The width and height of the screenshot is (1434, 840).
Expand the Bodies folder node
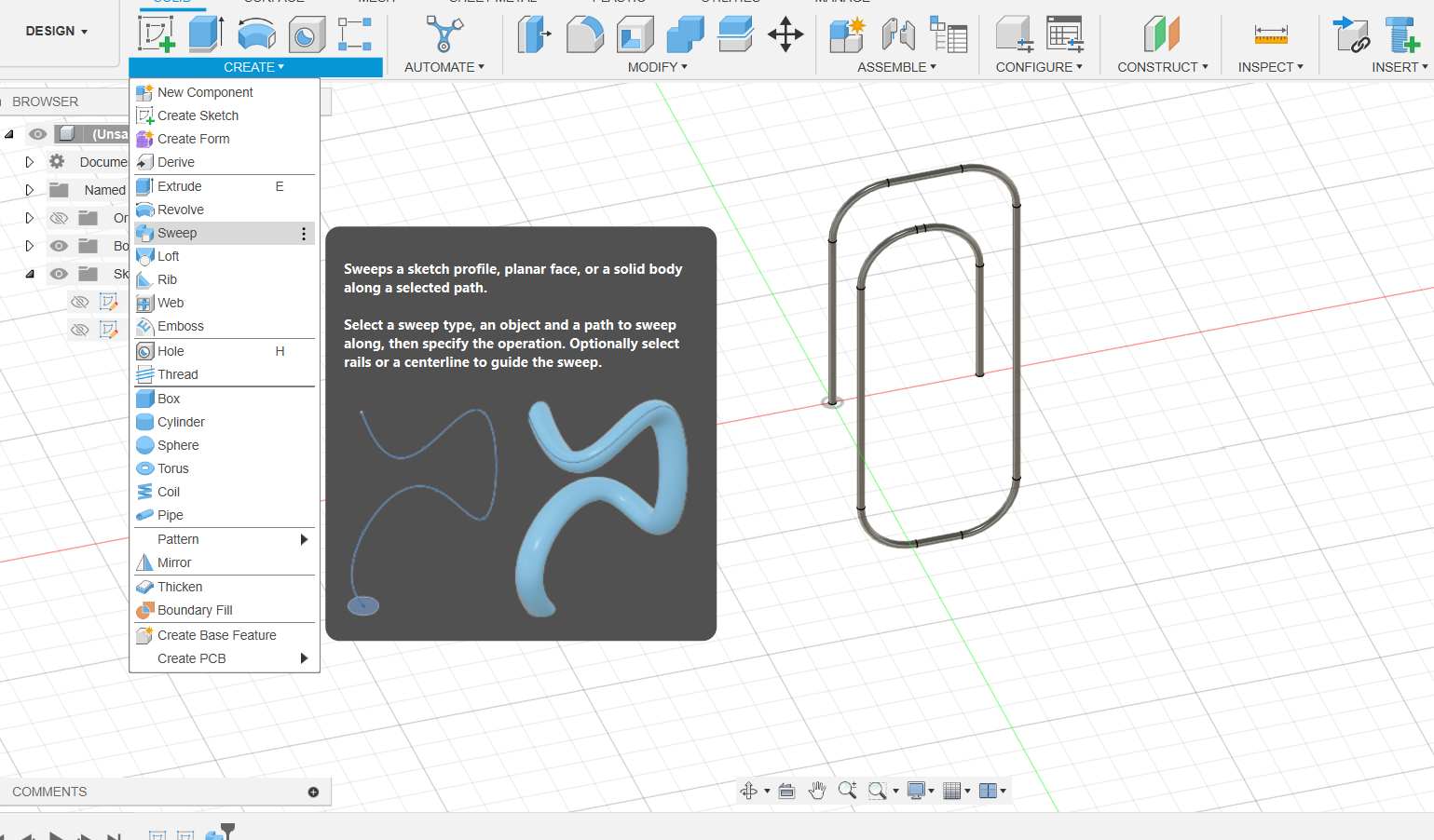pos(29,246)
